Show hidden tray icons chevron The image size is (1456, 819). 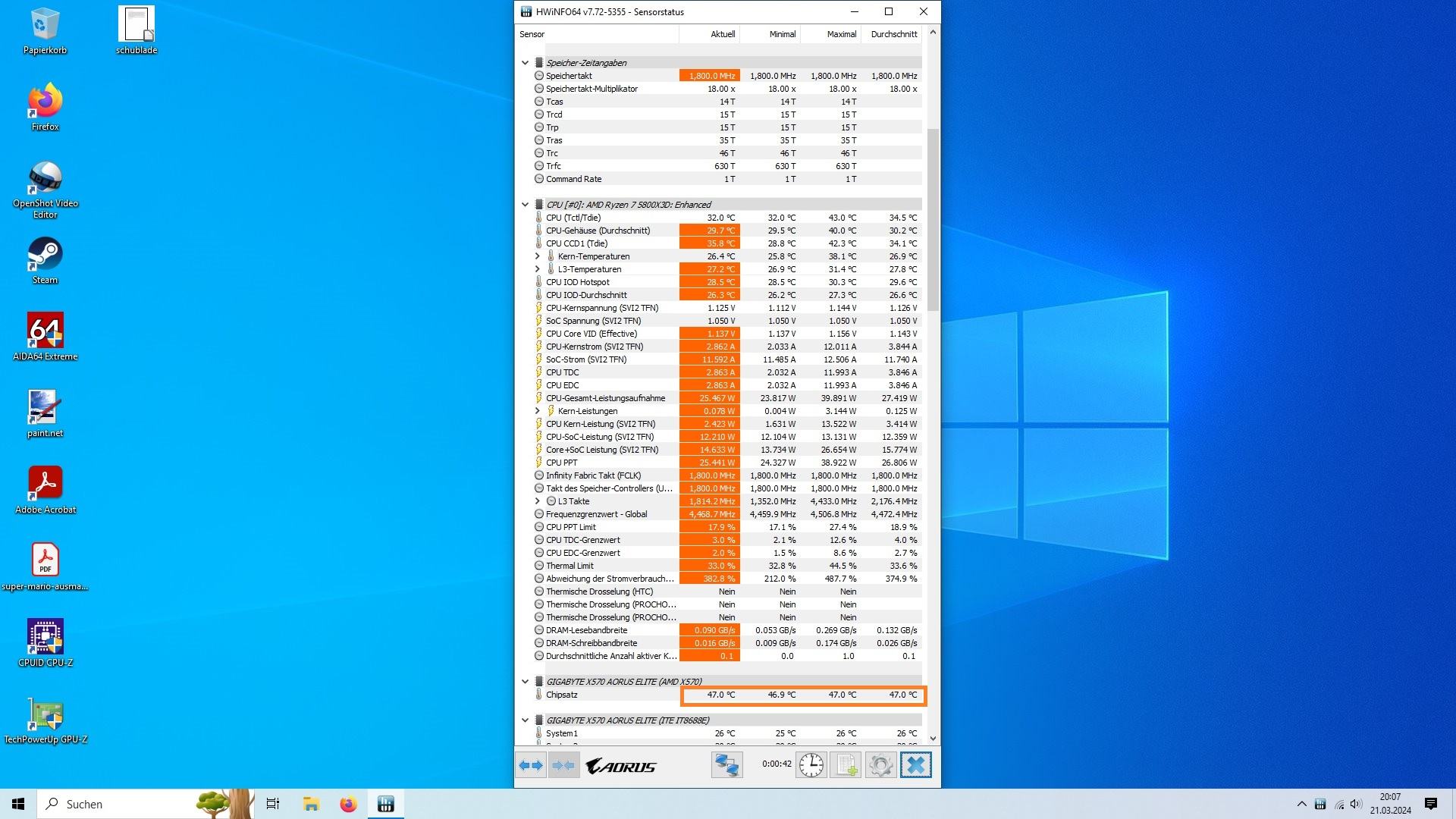(x=1301, y=804)
